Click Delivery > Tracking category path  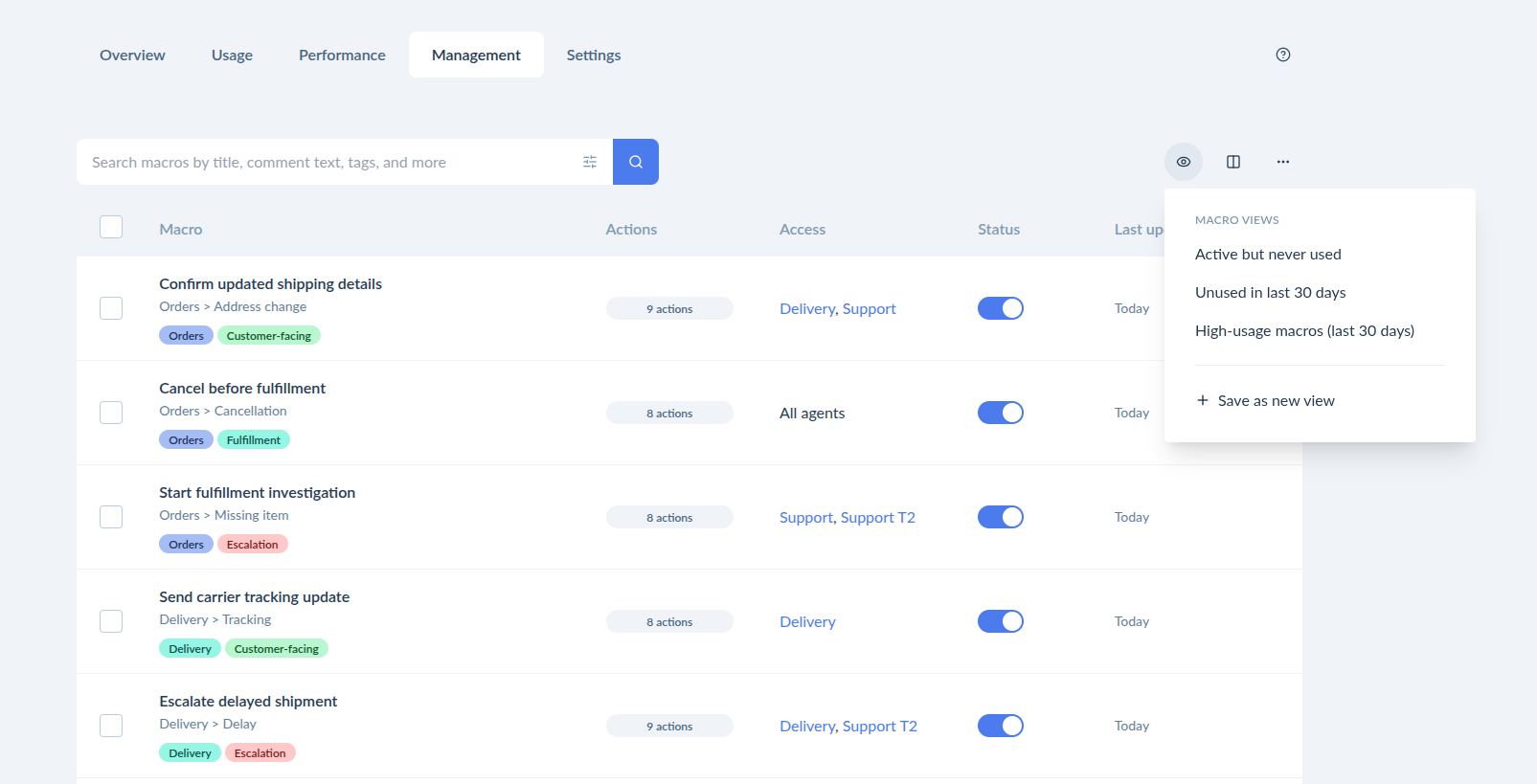(x=215, y=619)
